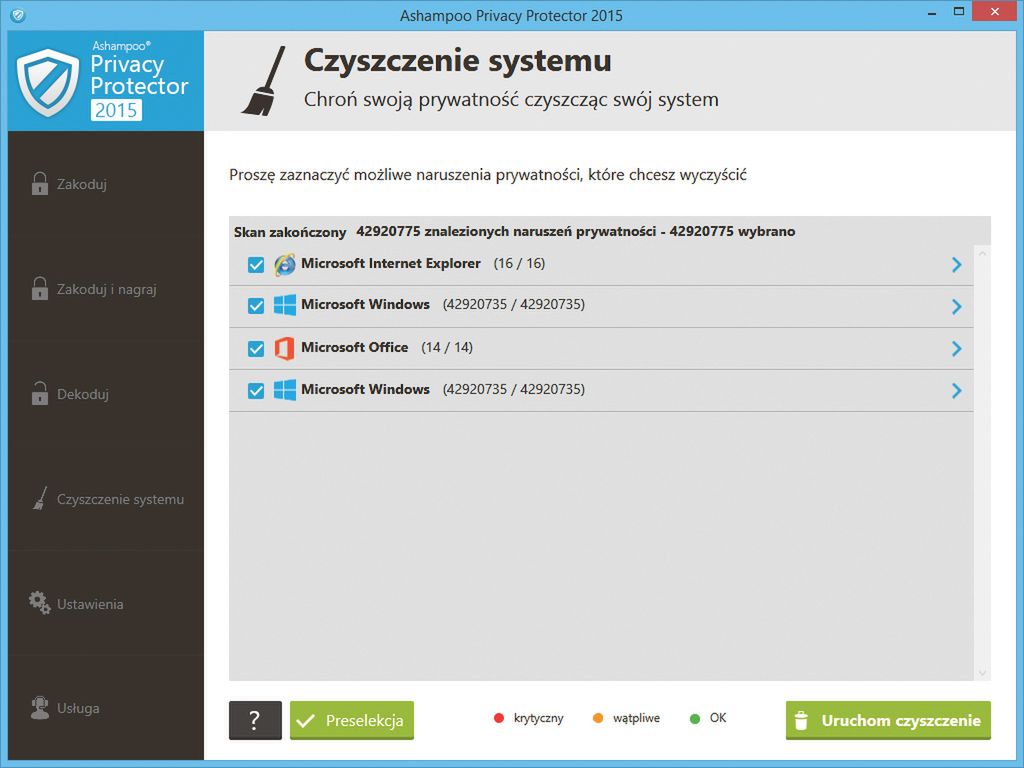
Task: Click the (16 / 16) count text
Action: coord(519,263)
